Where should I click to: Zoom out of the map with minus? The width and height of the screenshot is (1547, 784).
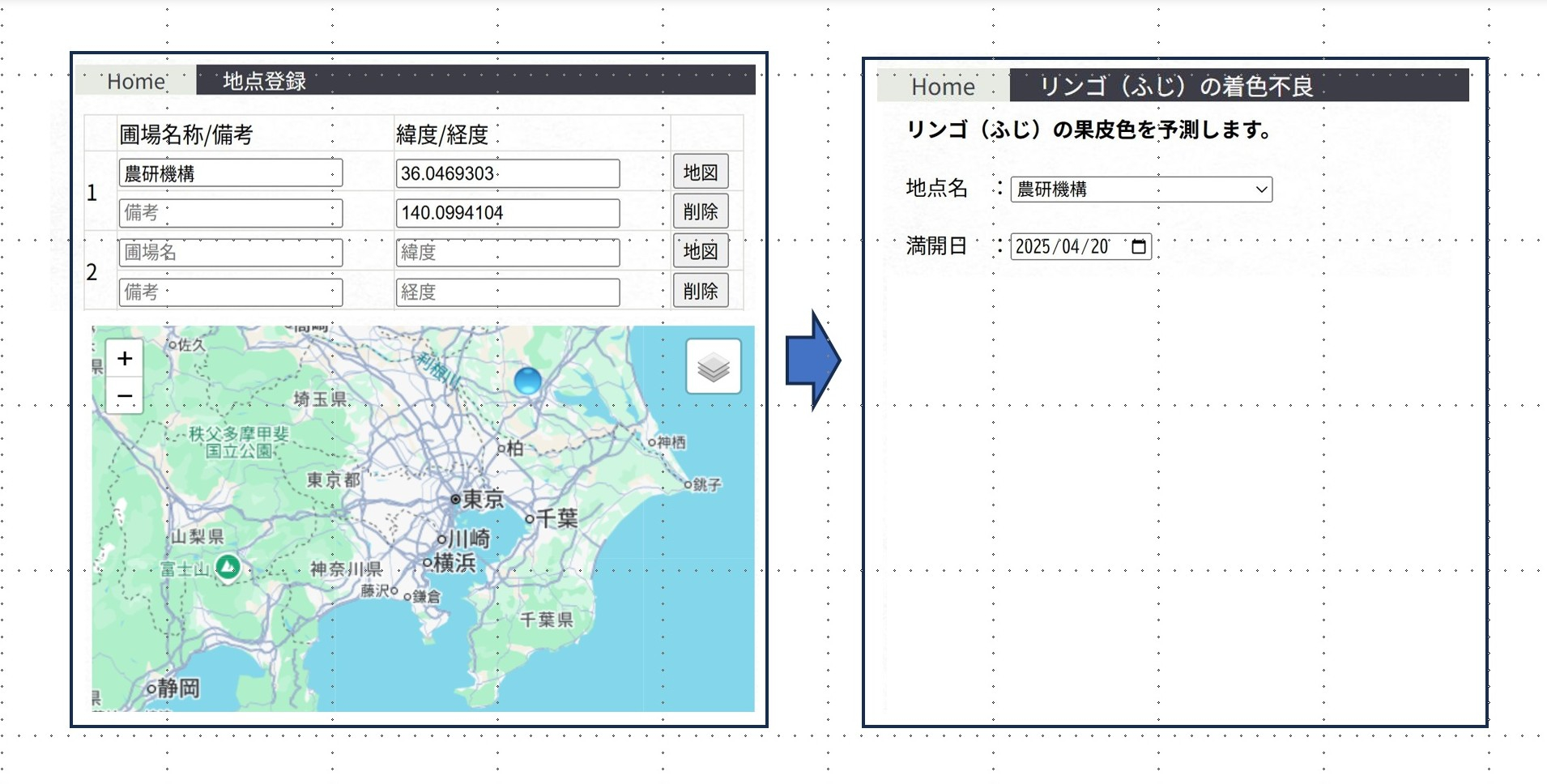click(125, 396)
